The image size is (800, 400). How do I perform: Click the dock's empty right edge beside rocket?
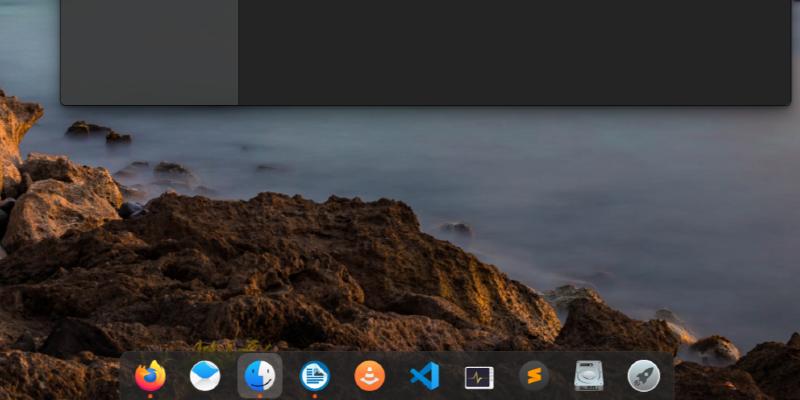click(x=668, y=376)
